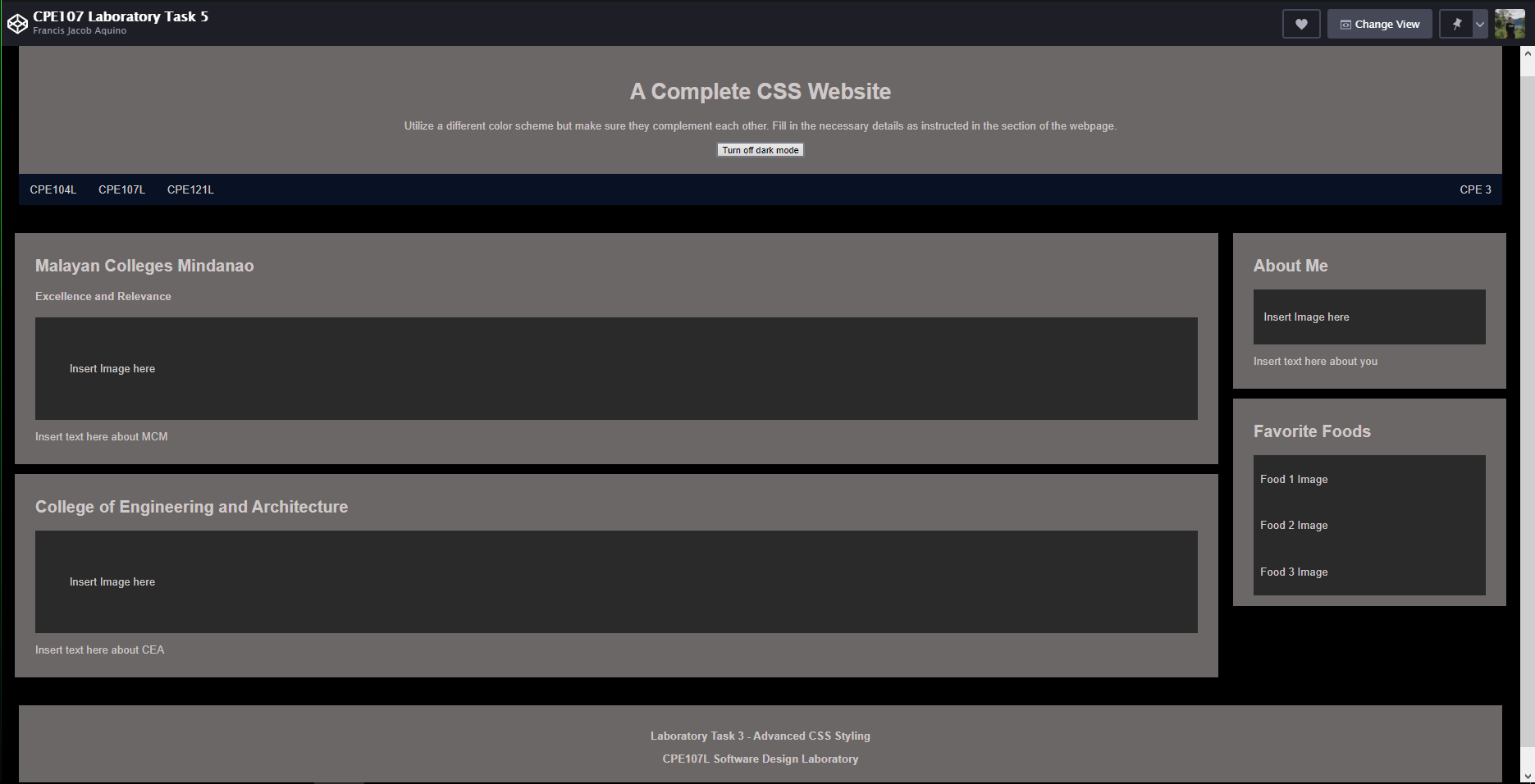Click the CPE 3 link on the right
The width and height of the screenshot is (1535, 784).
[1474, 189]
